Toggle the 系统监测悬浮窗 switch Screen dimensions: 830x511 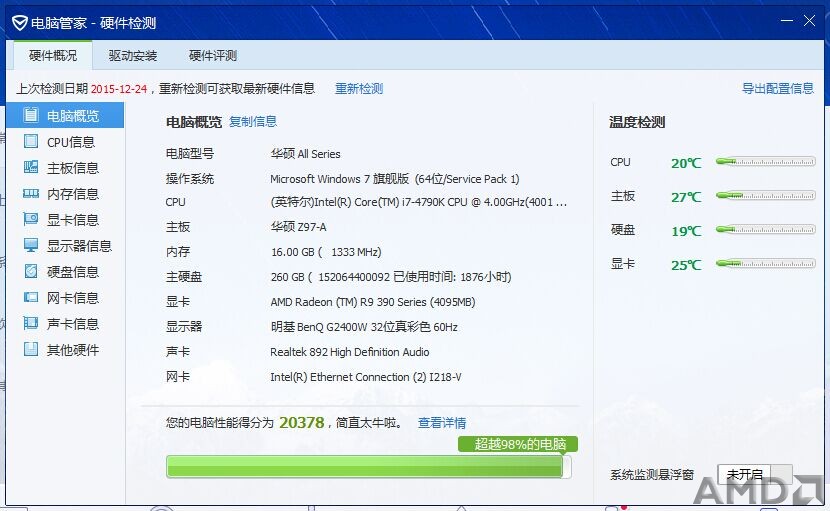[755, 474]
